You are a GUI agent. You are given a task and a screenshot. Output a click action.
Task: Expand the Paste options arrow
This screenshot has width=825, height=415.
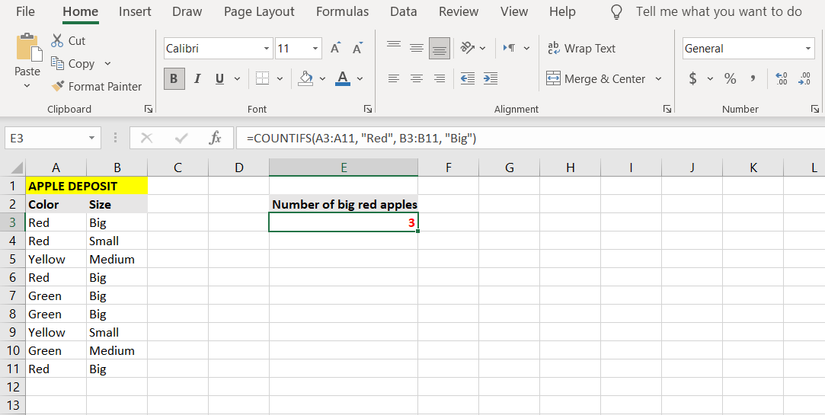pyautogui.click(x=27, y=85)
